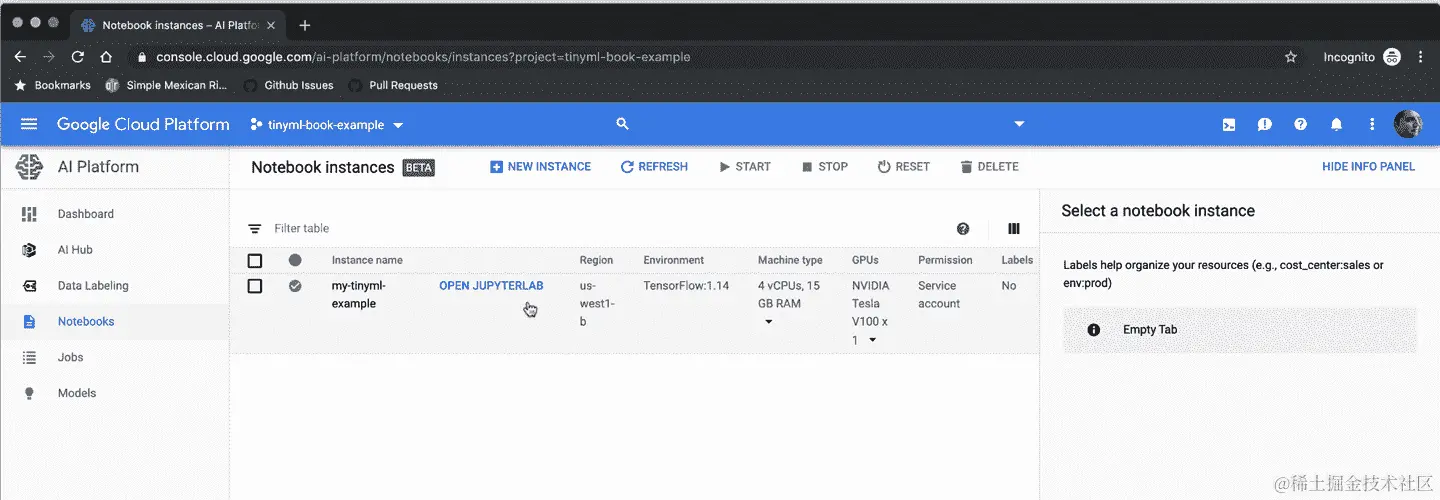Click OPEN JUPYTERLAB link
Image resolution: width=1440 pixels, height=500 pixels.
click(491, 286)
